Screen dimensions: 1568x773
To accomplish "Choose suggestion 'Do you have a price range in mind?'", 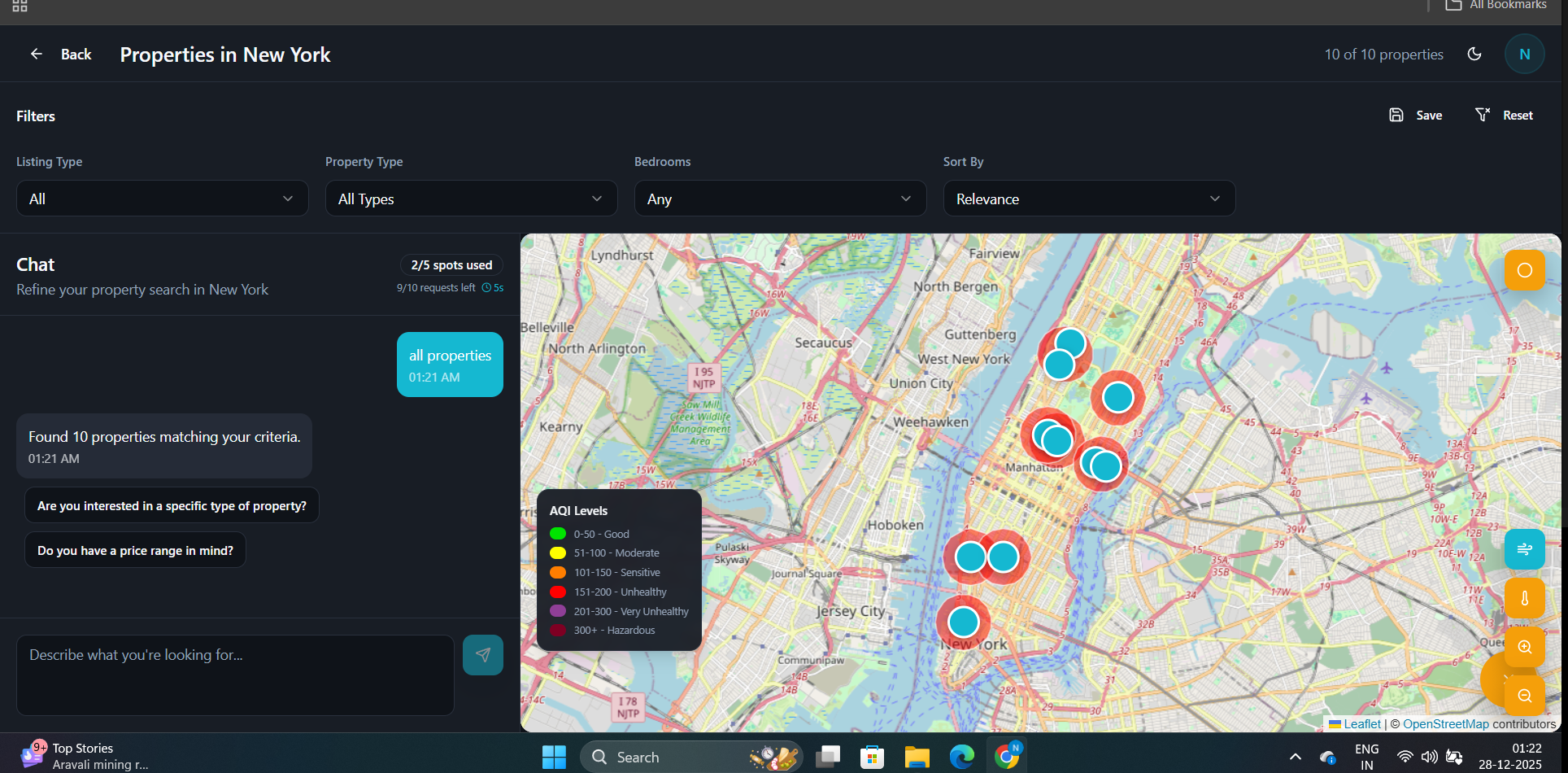I will [135, 550].
